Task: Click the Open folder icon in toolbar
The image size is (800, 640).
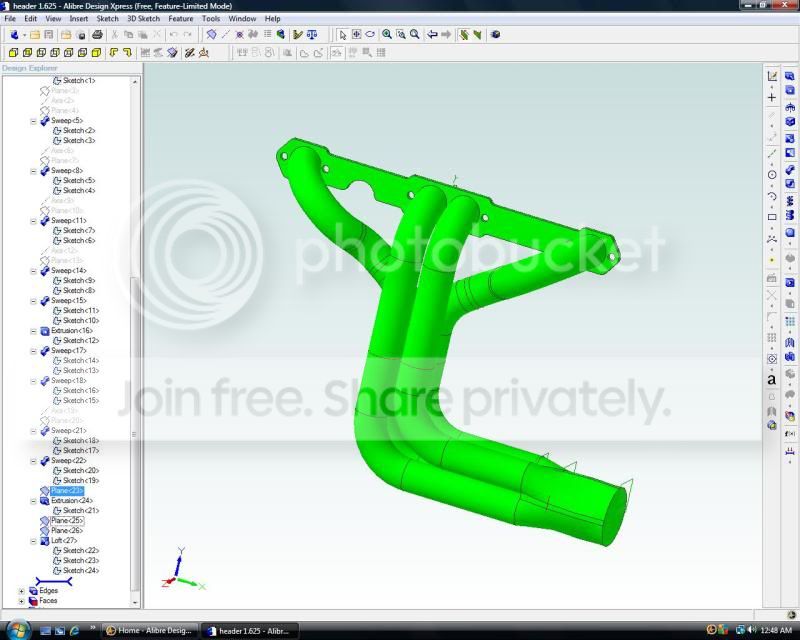Action: coord(35,35)
